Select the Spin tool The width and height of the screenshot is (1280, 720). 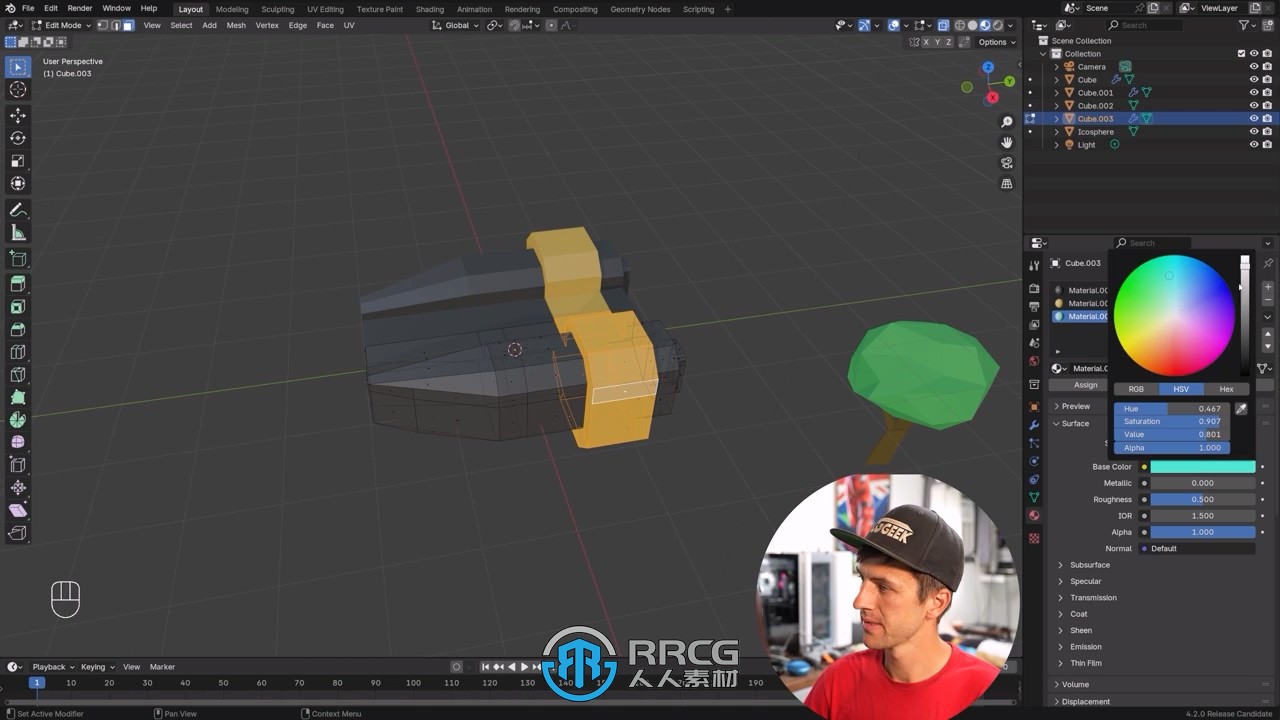click(18, 420)
